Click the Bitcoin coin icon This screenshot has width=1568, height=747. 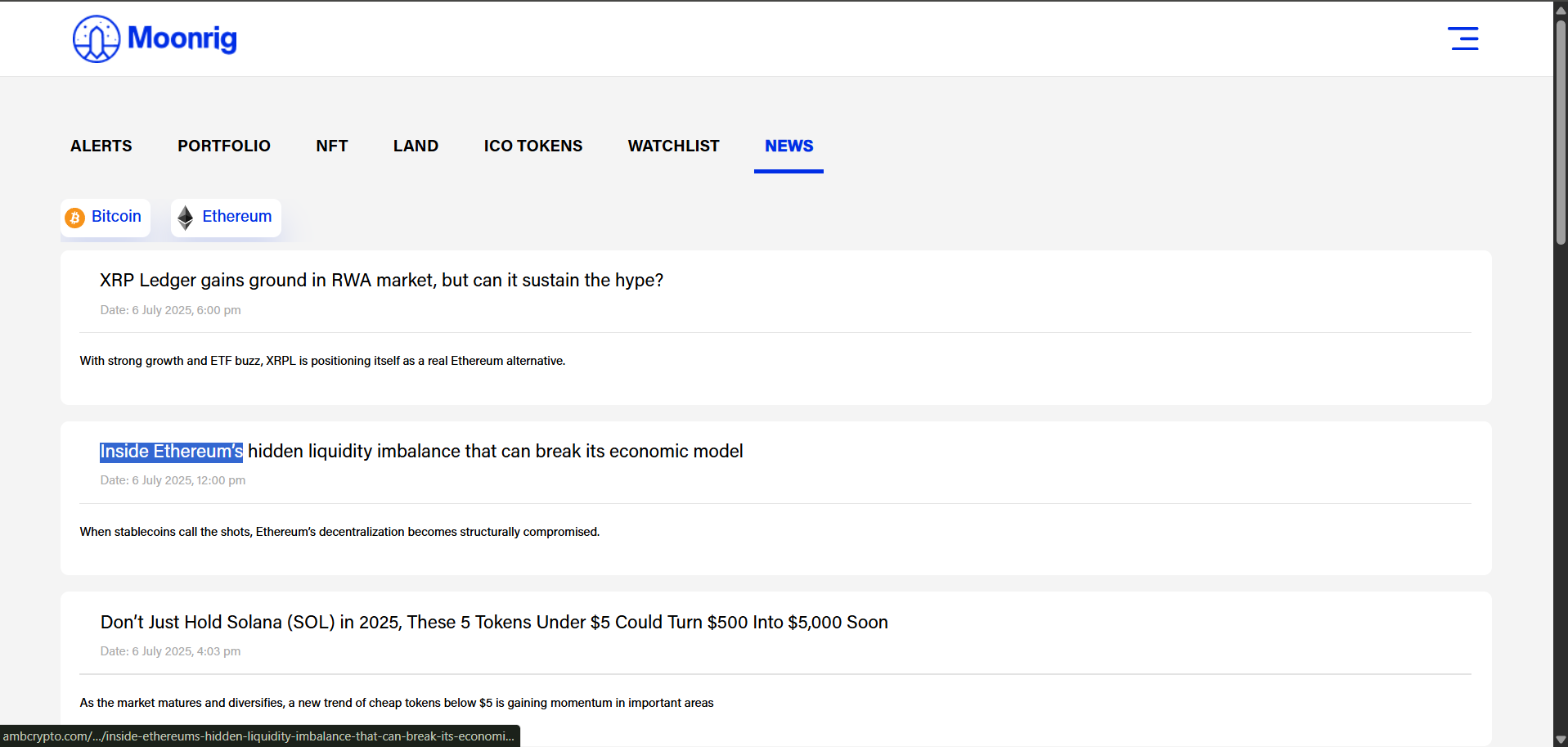tap(75, 218)
